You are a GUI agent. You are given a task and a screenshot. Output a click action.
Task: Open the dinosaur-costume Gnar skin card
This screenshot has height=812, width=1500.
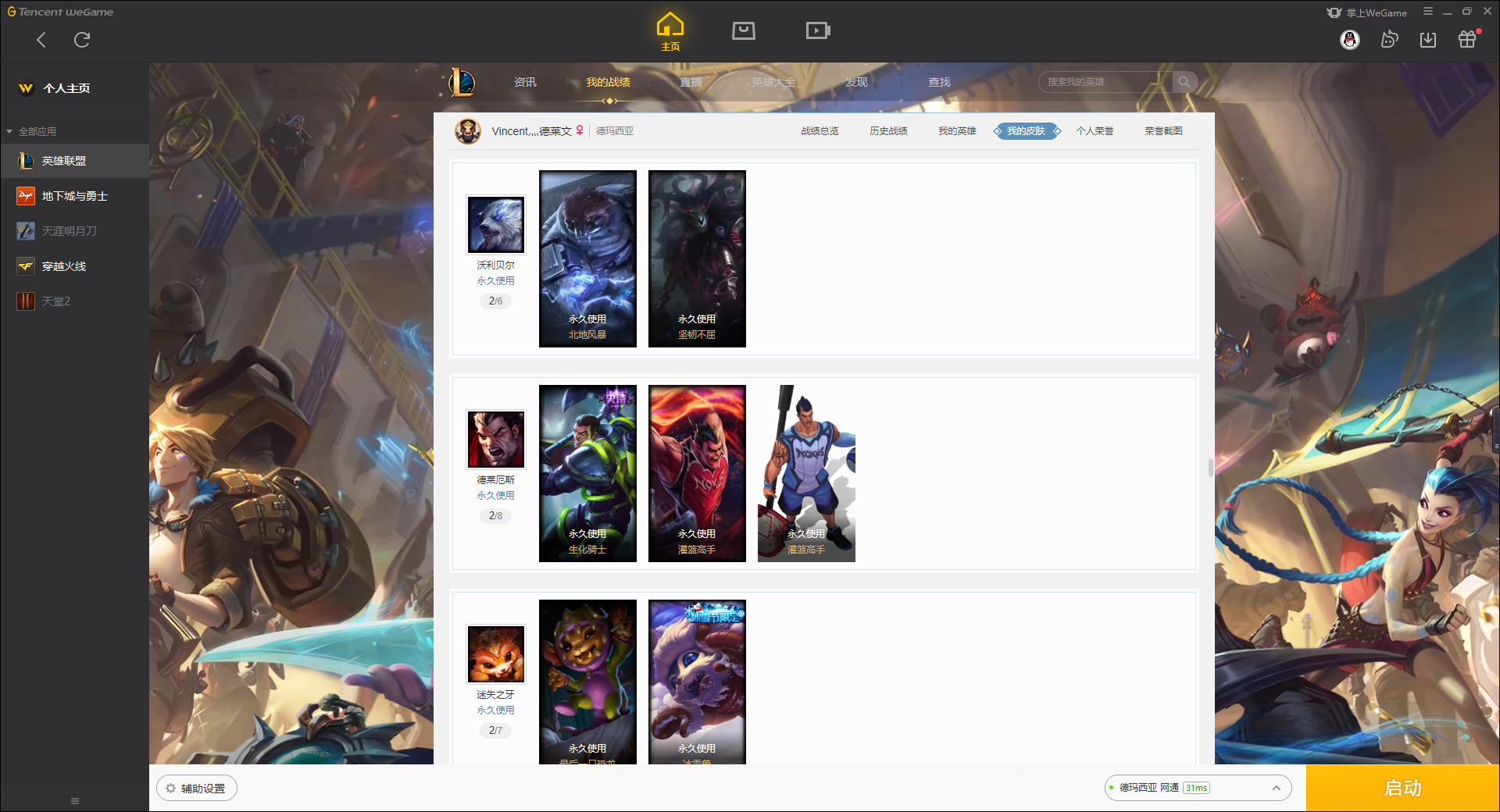coord(587,682)
